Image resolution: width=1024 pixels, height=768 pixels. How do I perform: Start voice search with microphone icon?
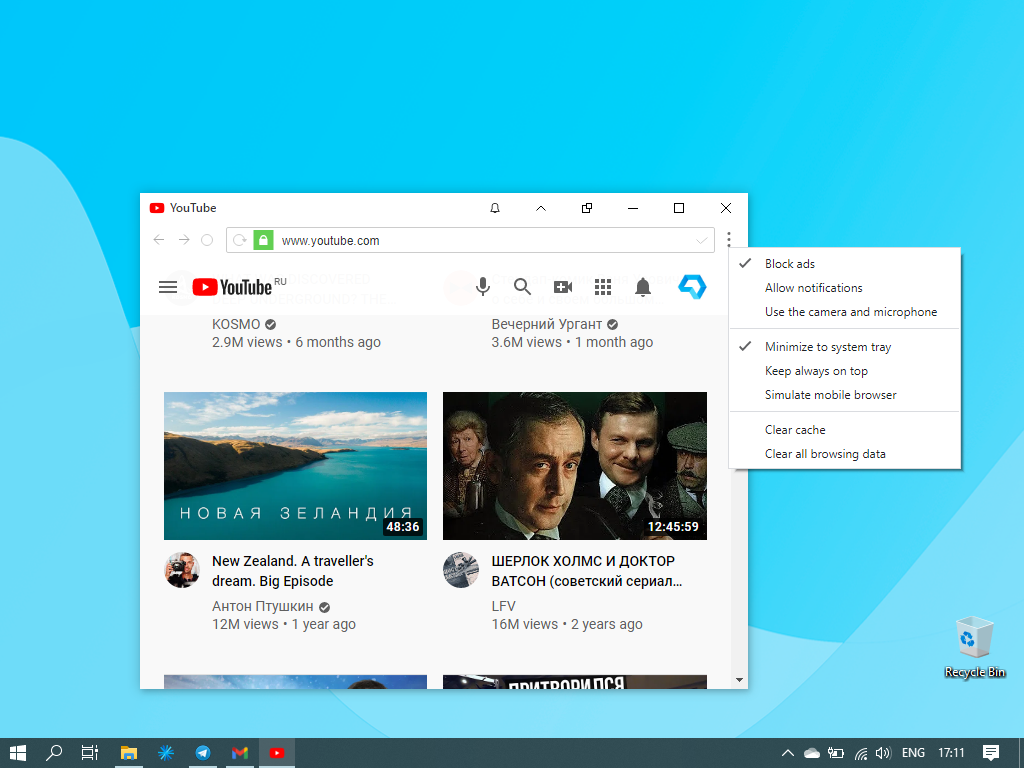coord(483,287)
